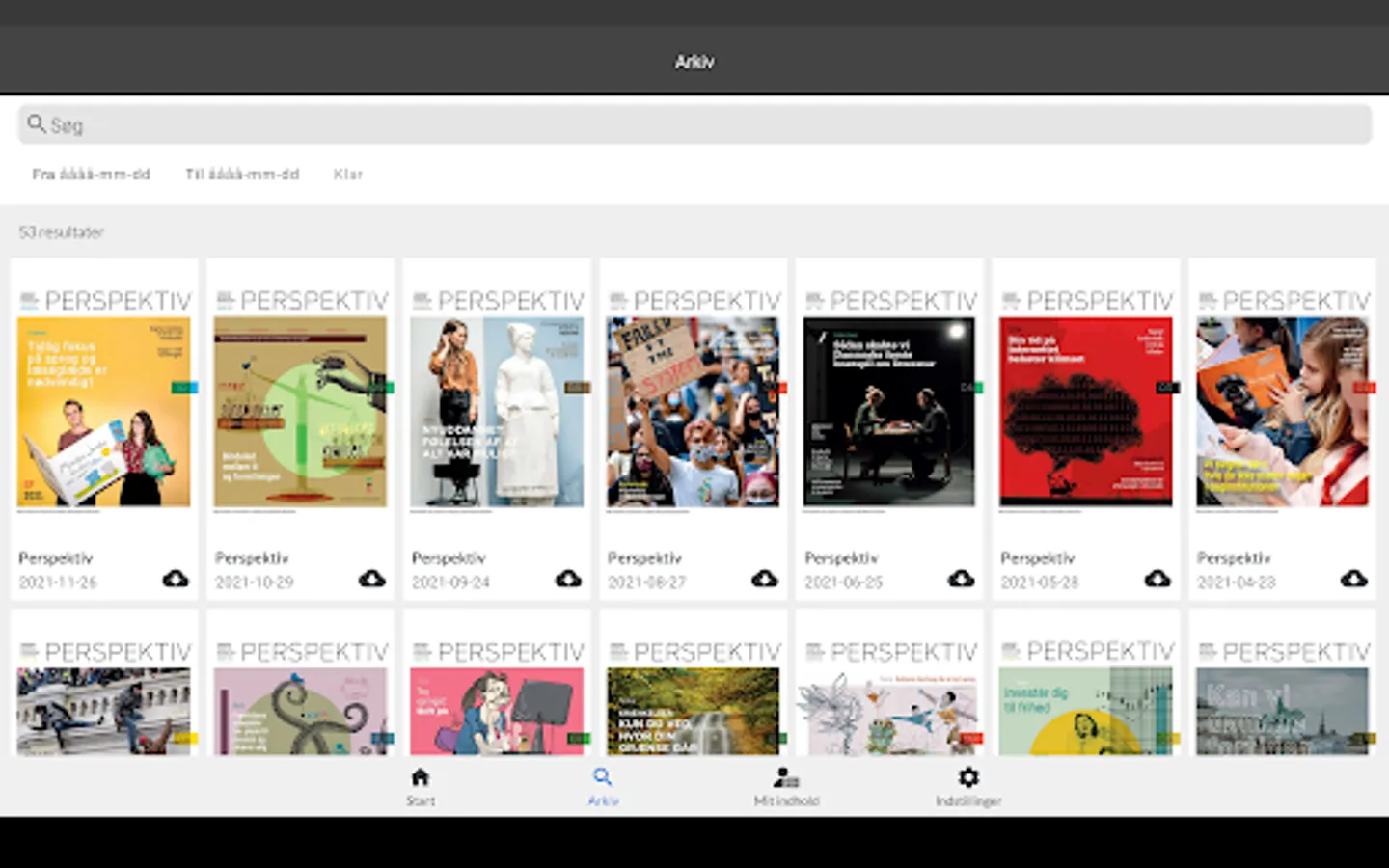Focus the Søg search field

(694, 124)
